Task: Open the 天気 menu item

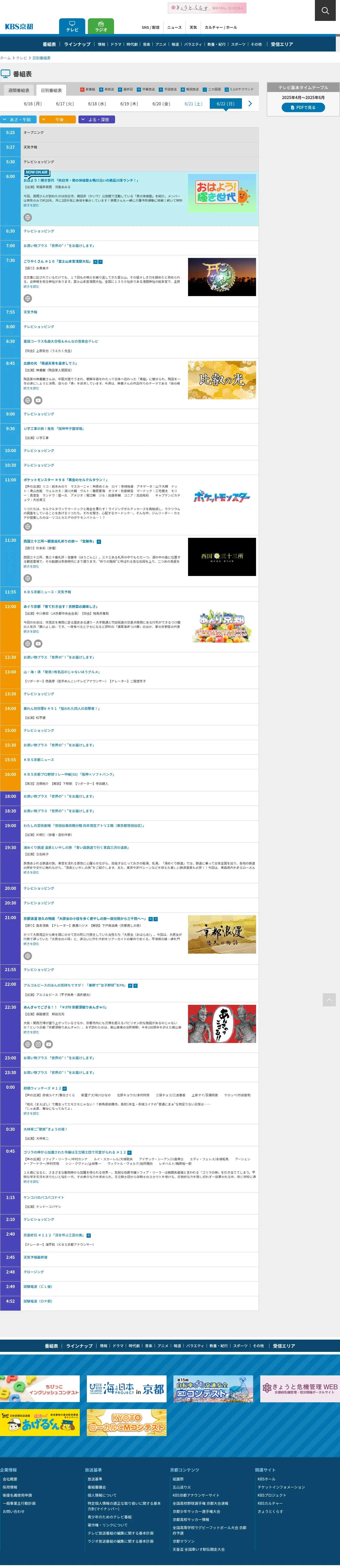Action: click(193, 27)
